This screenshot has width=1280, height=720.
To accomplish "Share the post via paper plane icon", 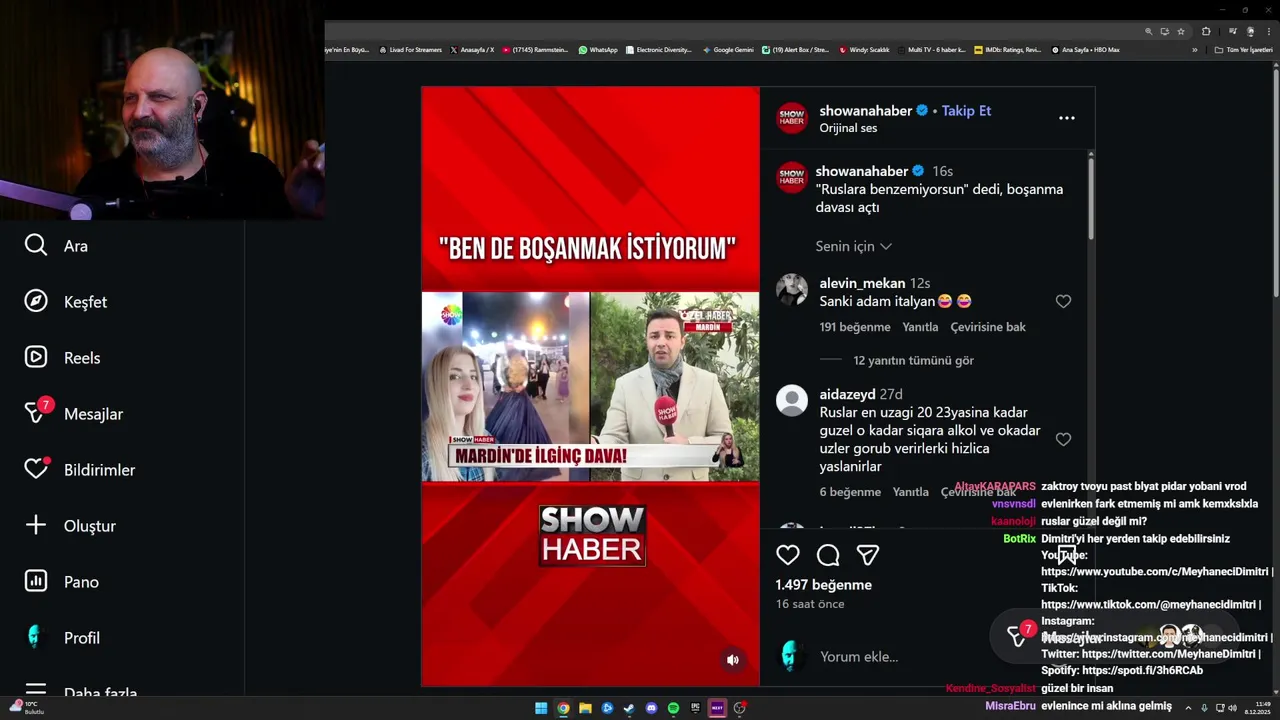I will [867, 555].
